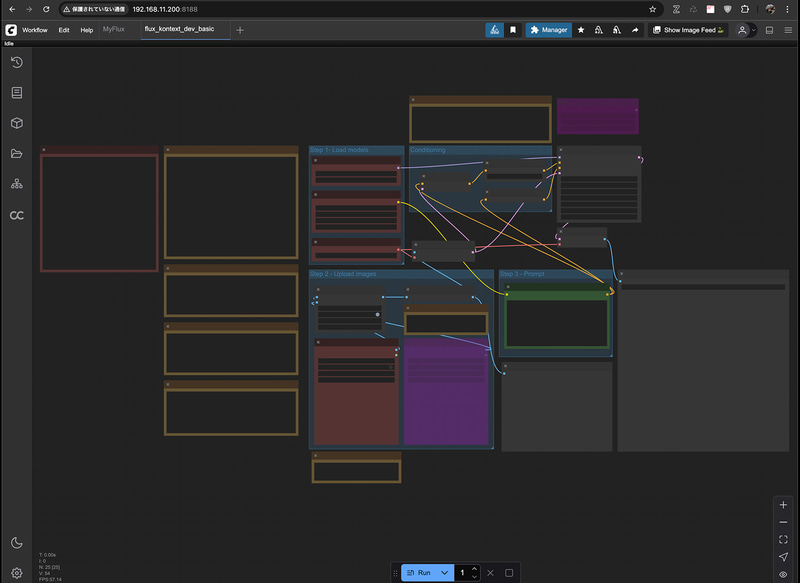Viewport: 800px width, 583px height.
Task: Click the star icon in the top toolbar
Action: 580,30
